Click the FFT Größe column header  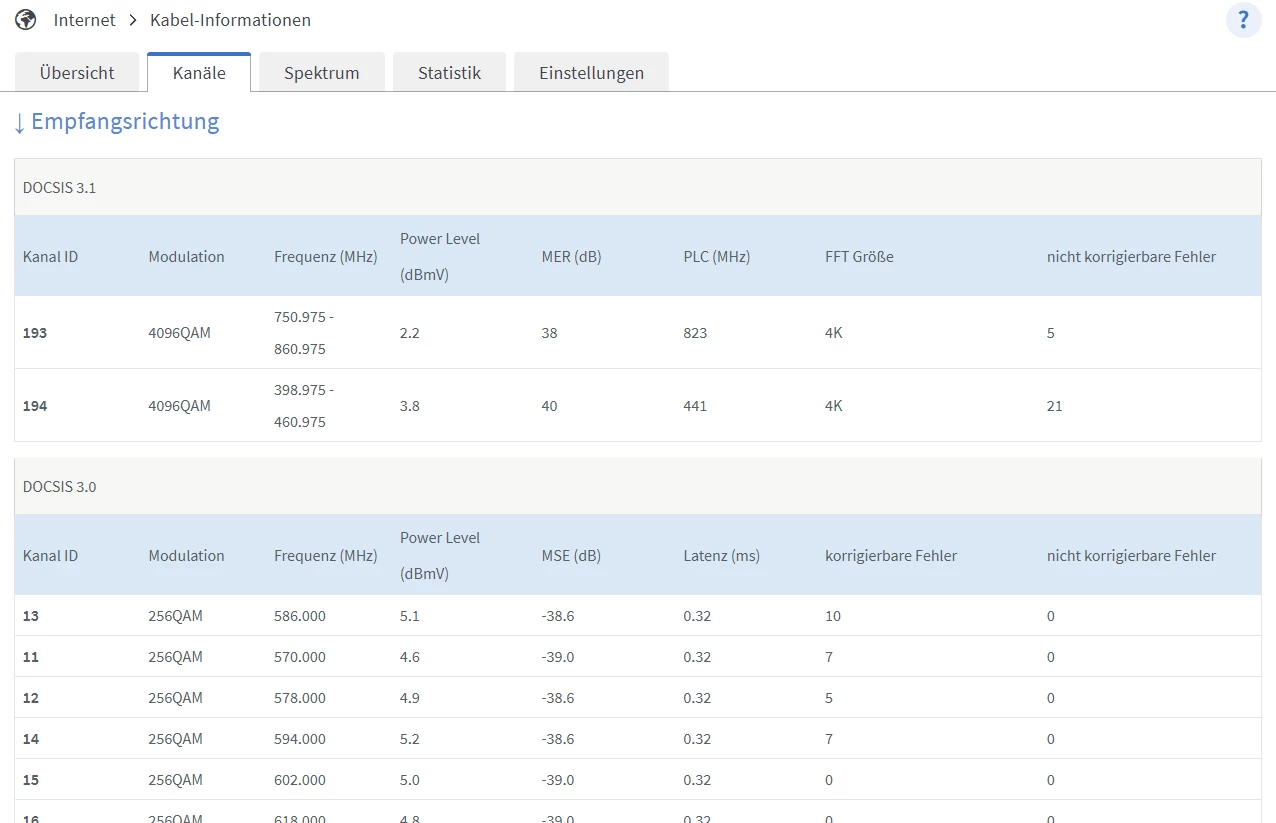coord(859,257)
